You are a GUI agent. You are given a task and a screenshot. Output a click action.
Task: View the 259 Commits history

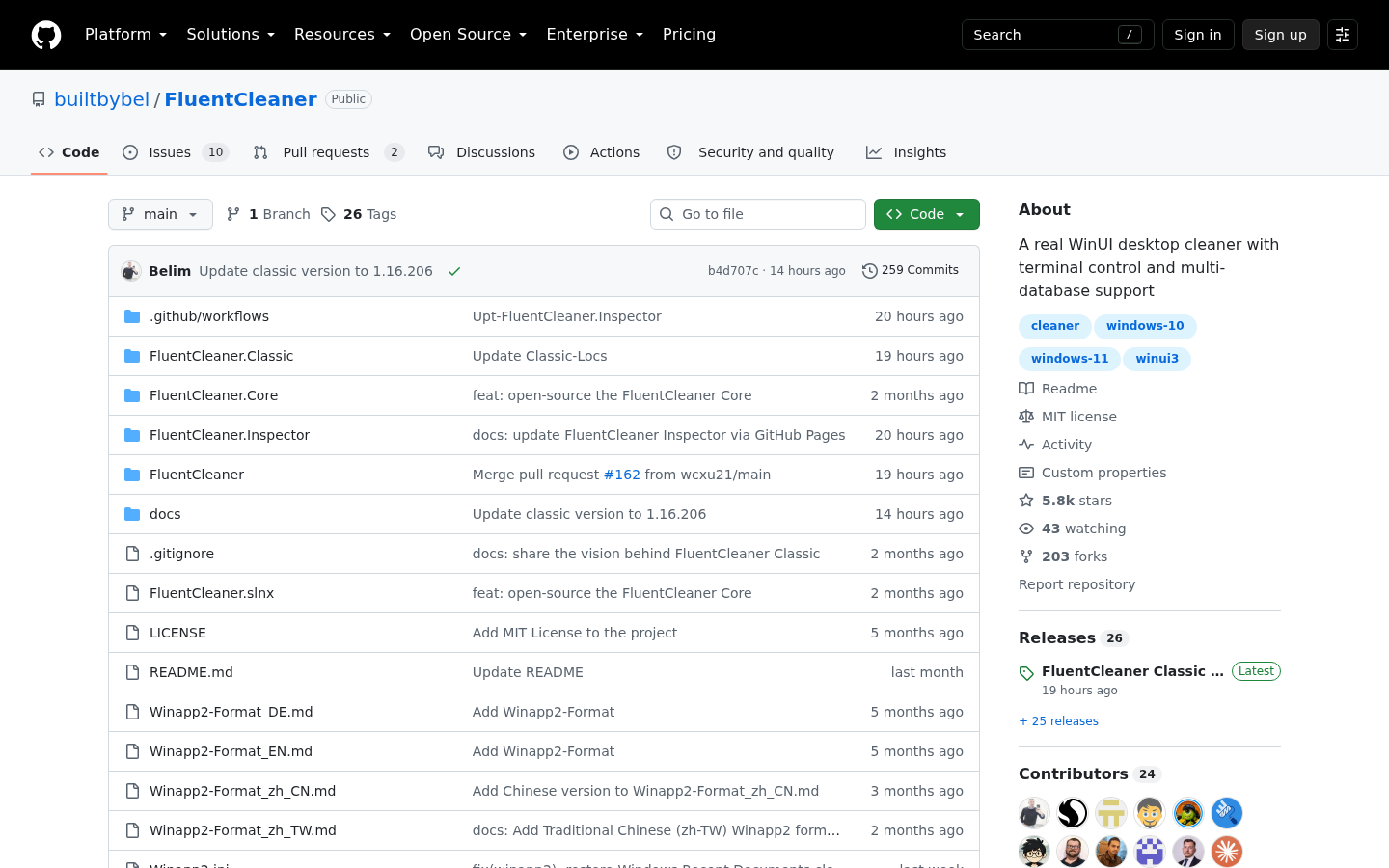(911, 271)
